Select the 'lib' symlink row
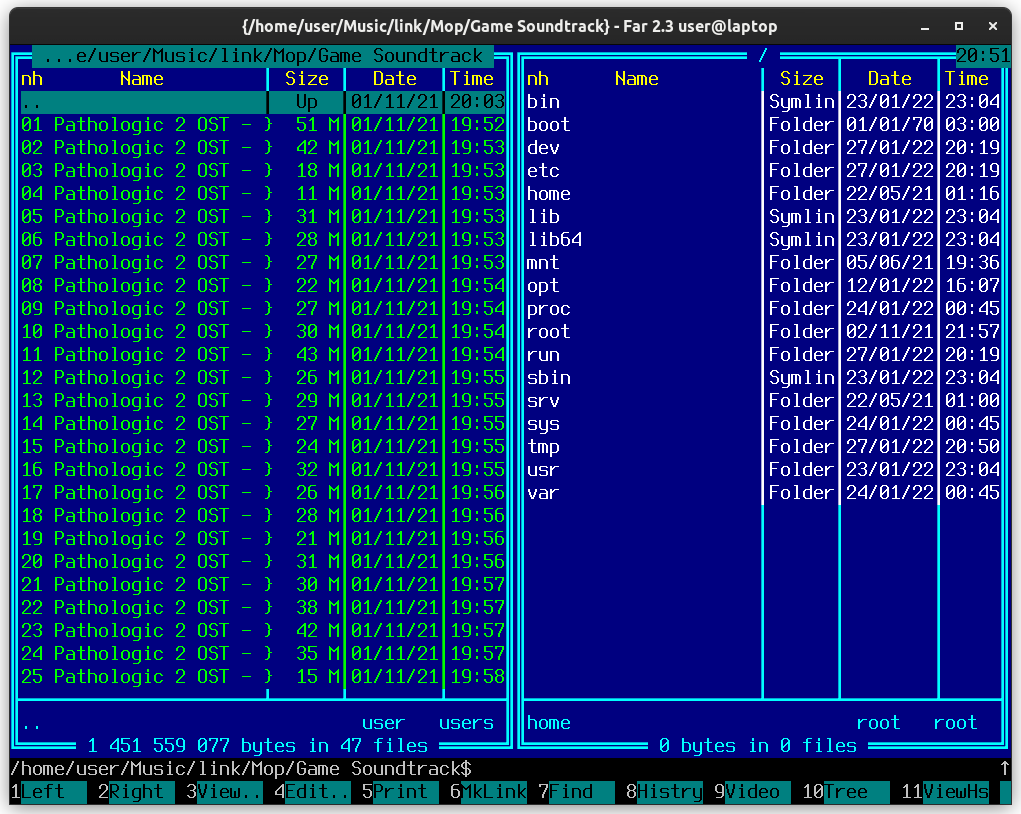The image size is (1021, 814). point(763,217)
